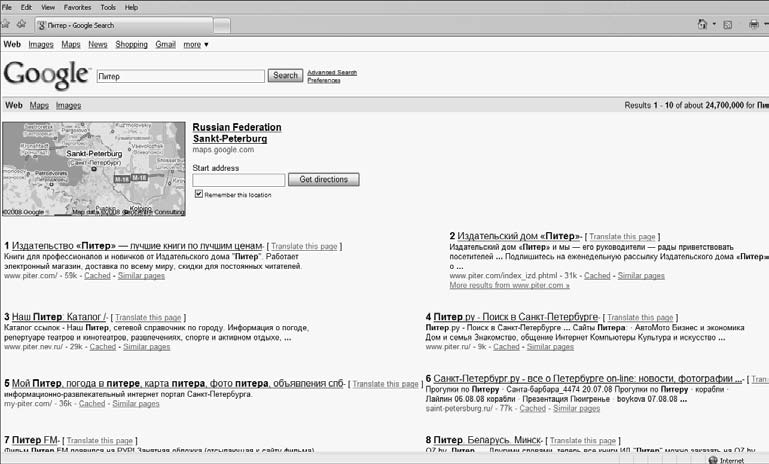Open the Help menu

coord(131,7)
